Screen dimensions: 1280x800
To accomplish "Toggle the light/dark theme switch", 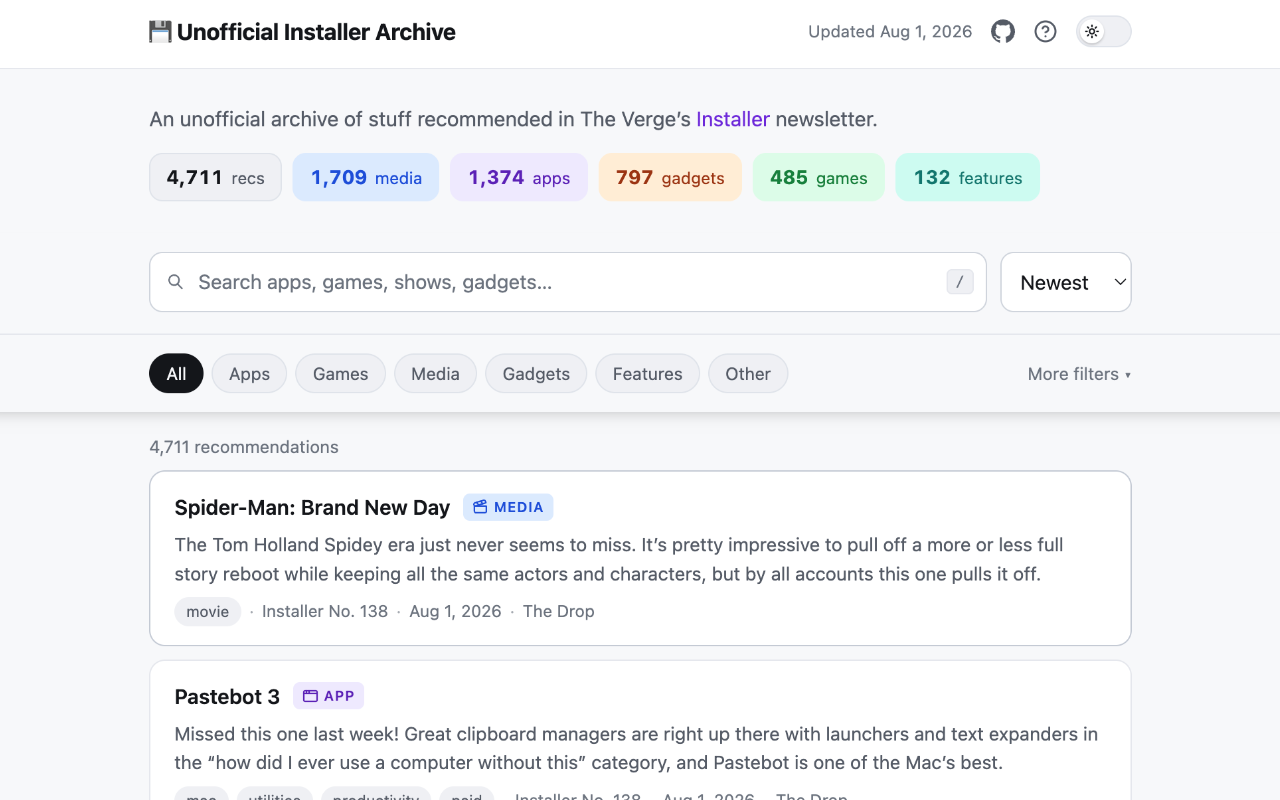I will [1104, 32].
